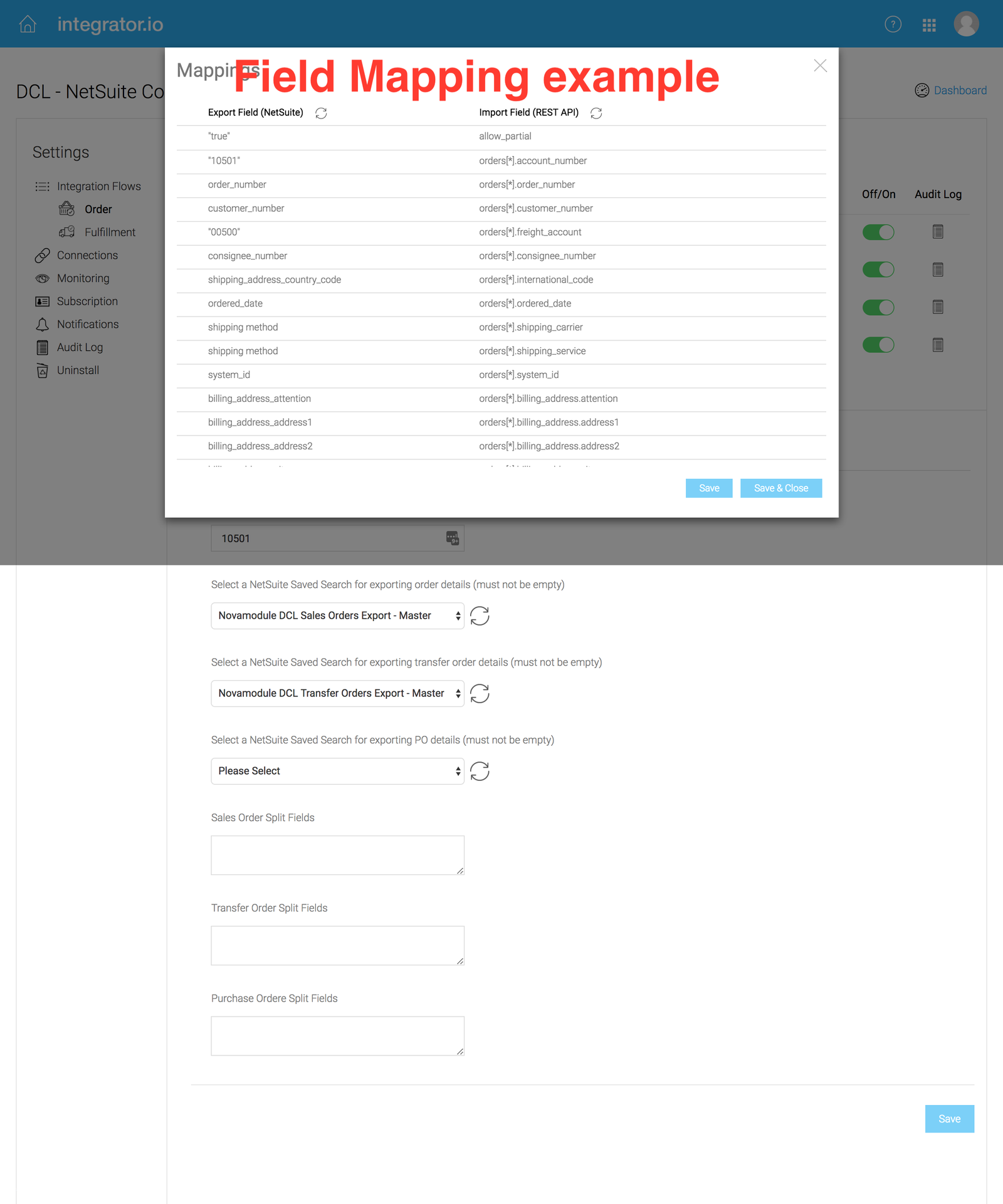Open the PO details Please Select dropdown
Viewport: 1003px width, 1204px height.
tap(337, 771)
